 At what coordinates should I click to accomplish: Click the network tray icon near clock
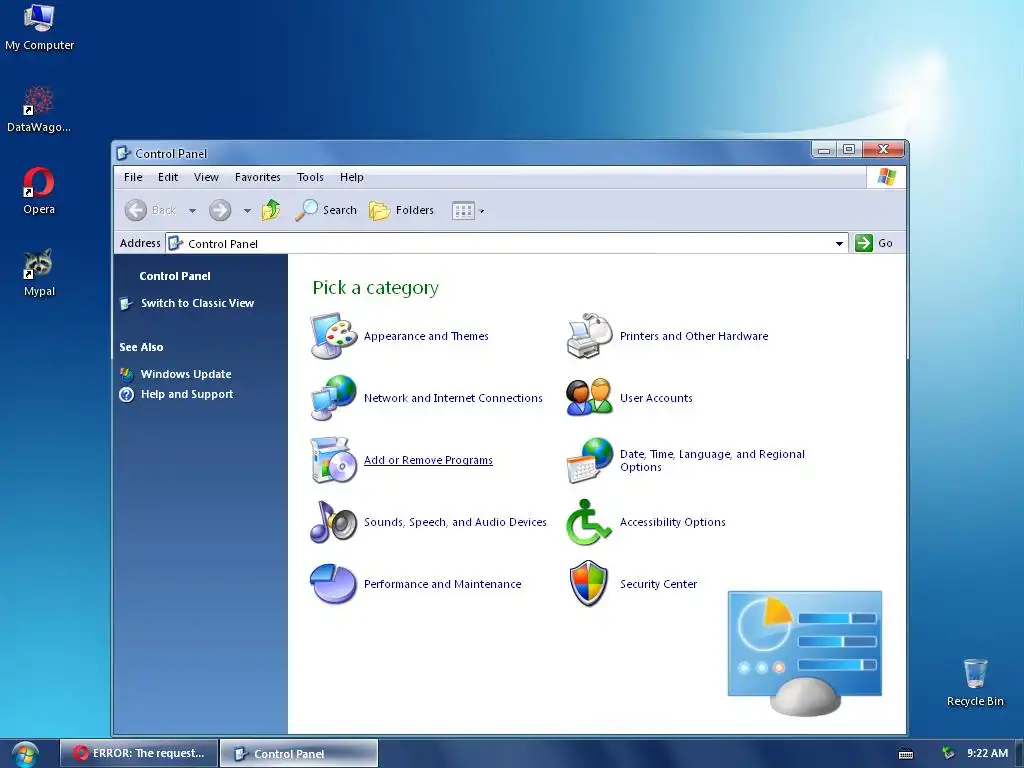(x=948, y=753)
